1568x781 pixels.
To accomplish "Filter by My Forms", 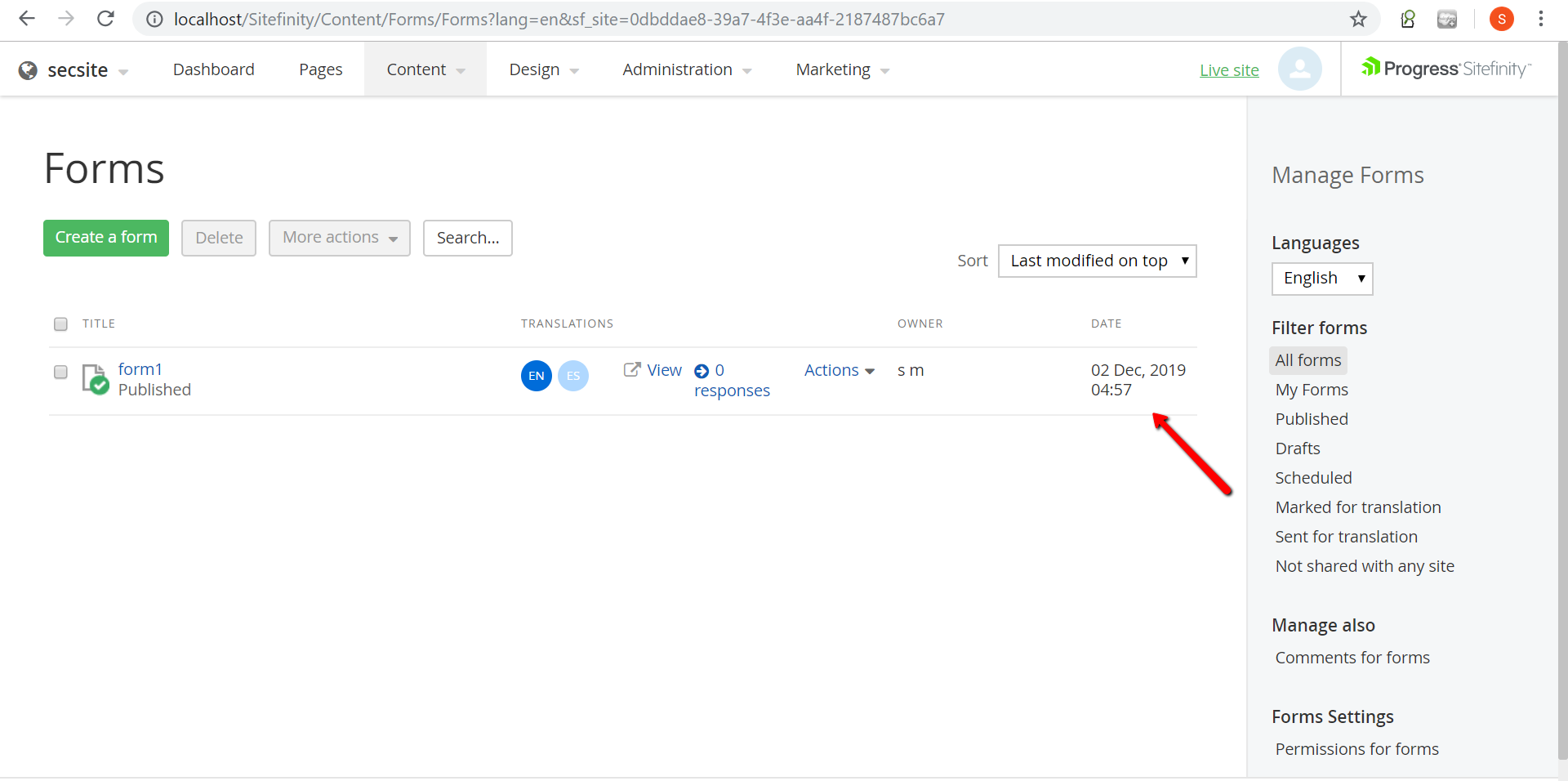I will [1312, 390].
